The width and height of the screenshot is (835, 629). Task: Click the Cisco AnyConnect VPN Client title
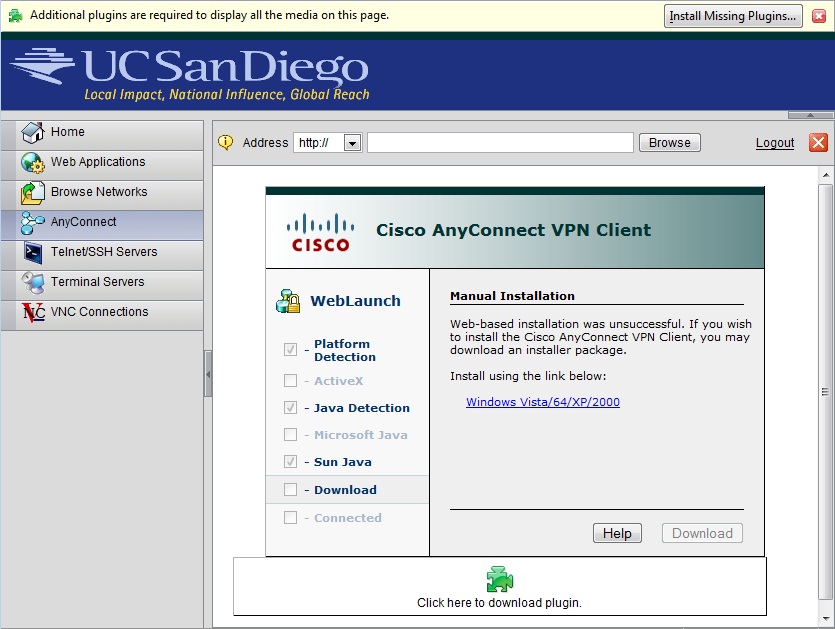coord(513,230)
